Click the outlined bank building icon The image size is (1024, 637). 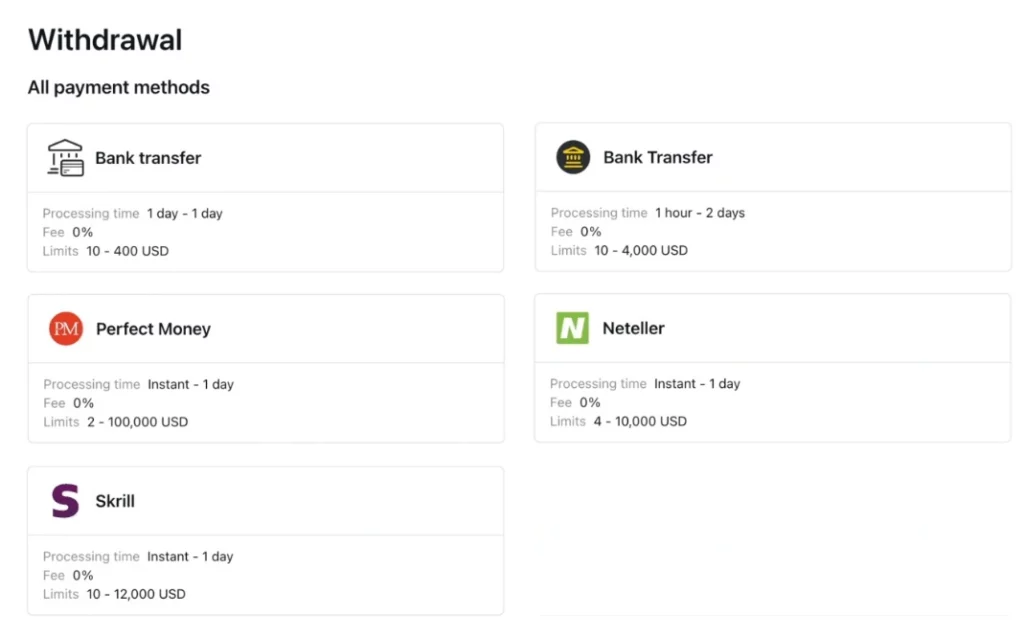pyautogui.click(x=66, y=158)
